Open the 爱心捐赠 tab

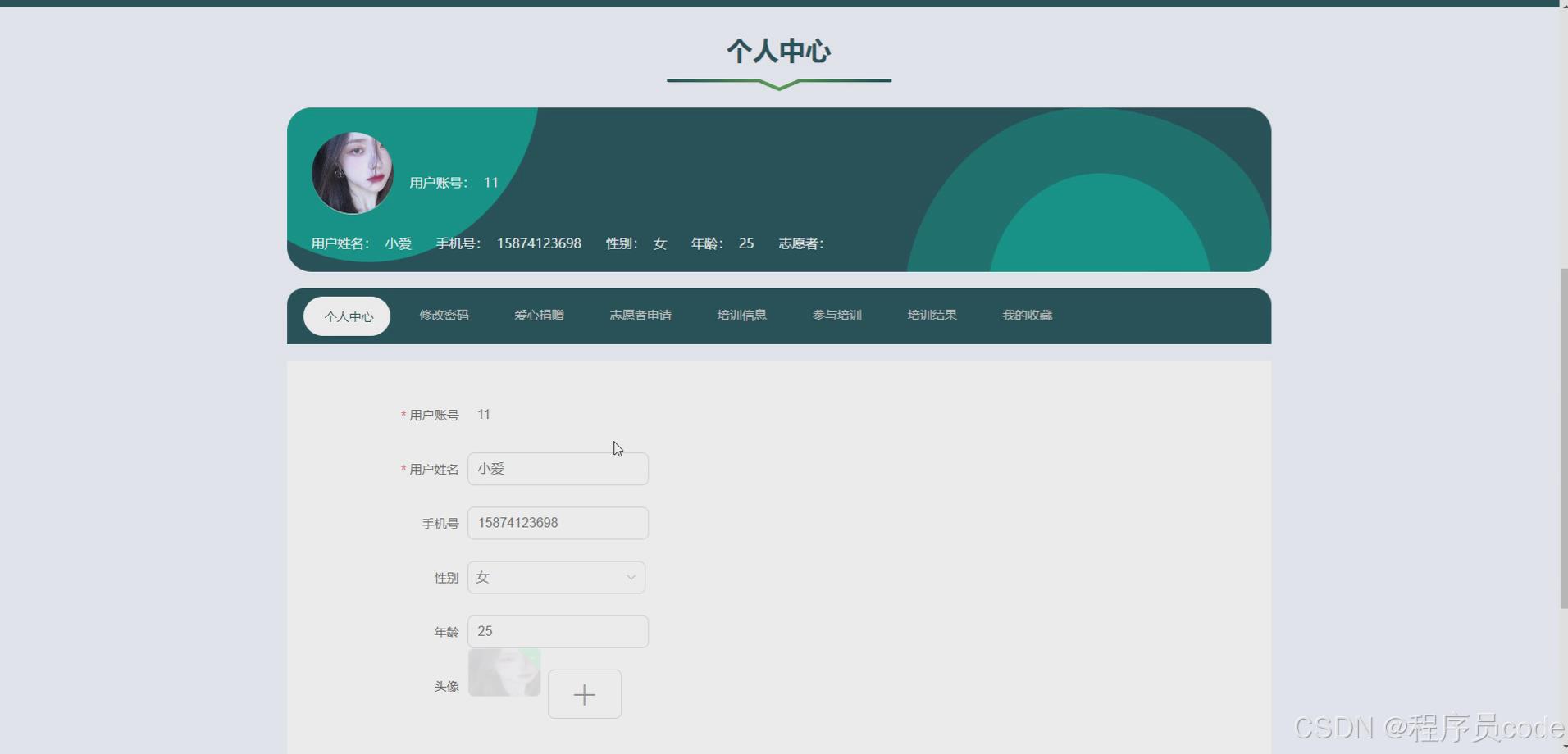click(539, 316)
